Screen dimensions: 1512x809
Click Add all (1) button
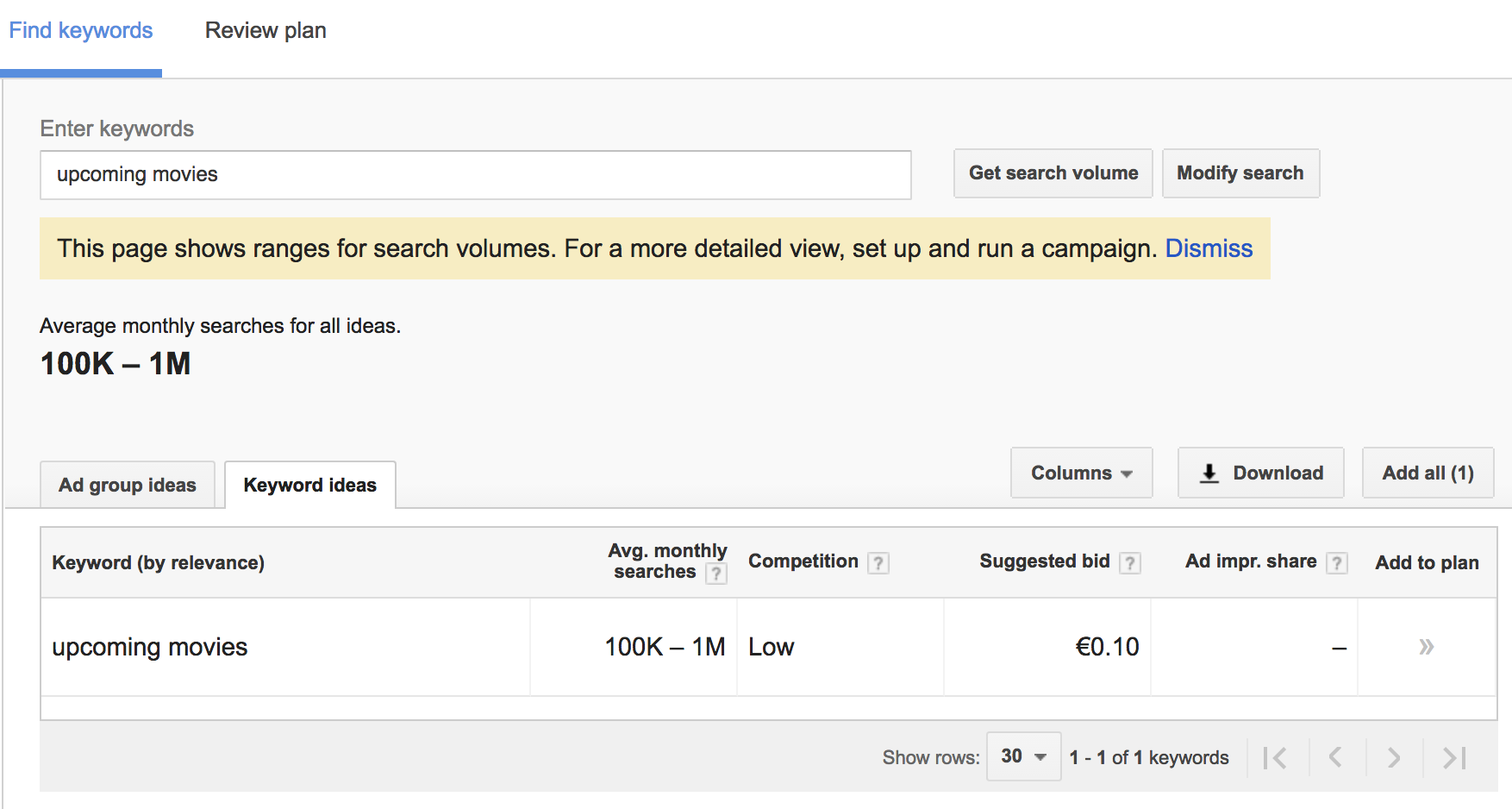(x=1428, y=473)
